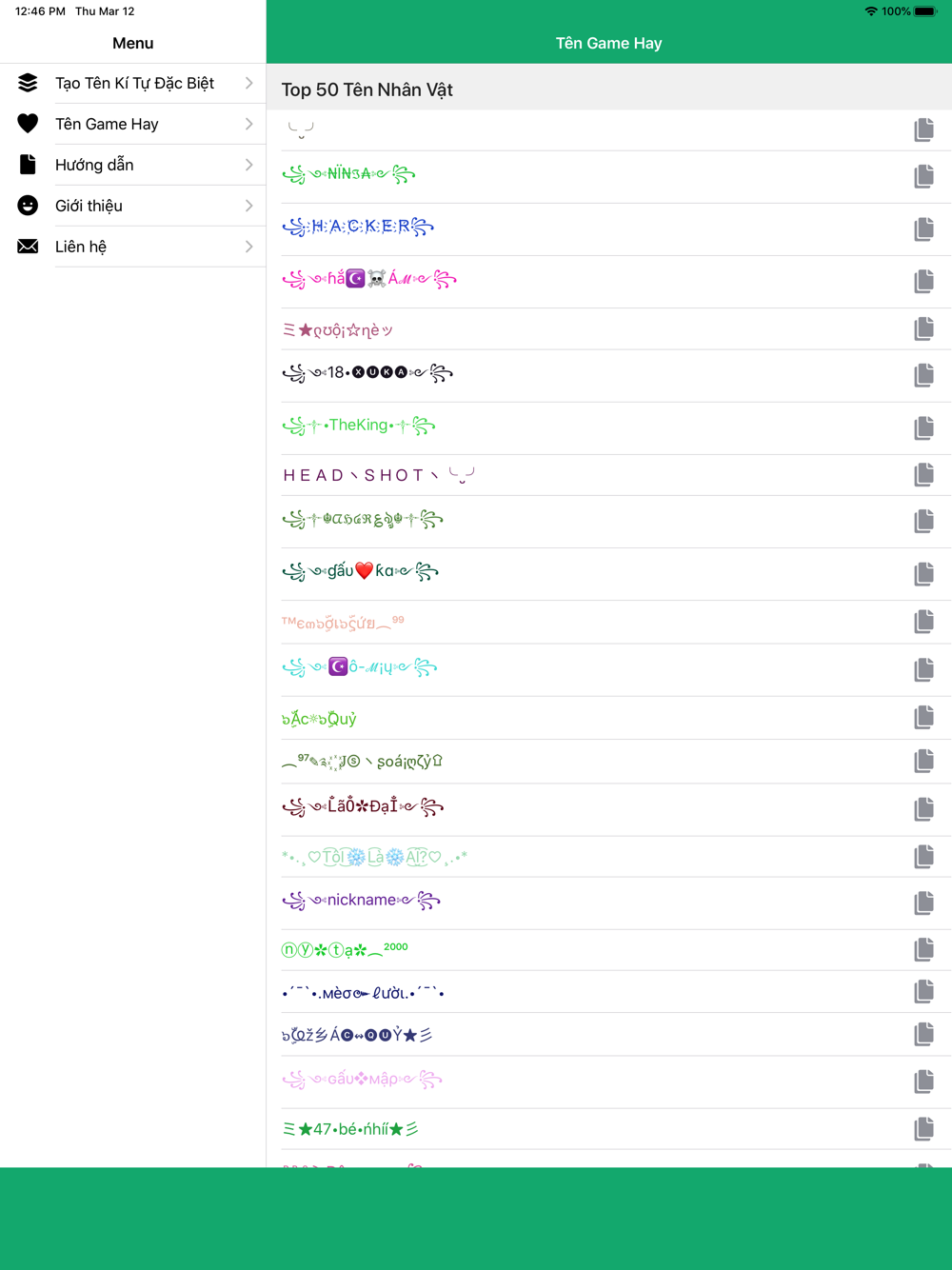Screen dimensions: 952x1270
Task: Click the document icon for Hướng dẫn
Action: 28,165
